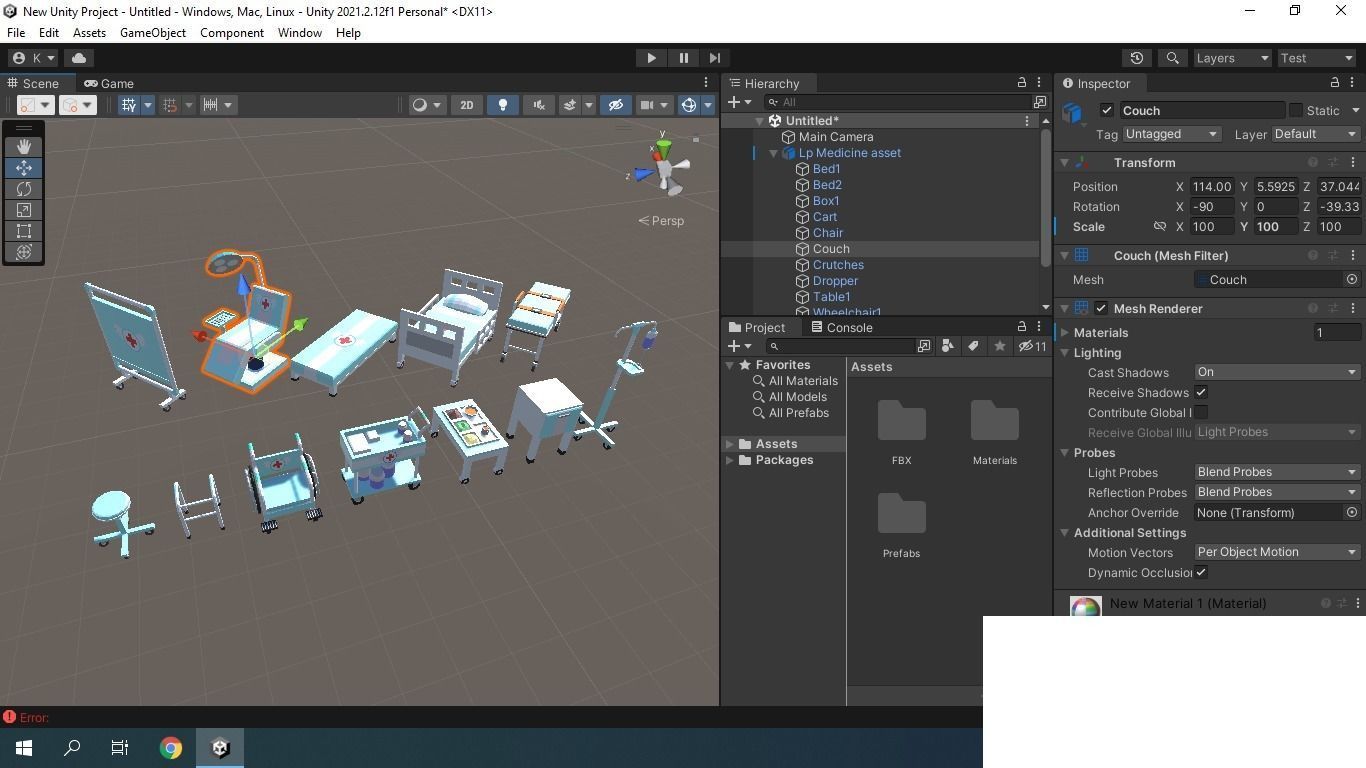
Task: Open the Layers dropdown
Action: 1232,58
